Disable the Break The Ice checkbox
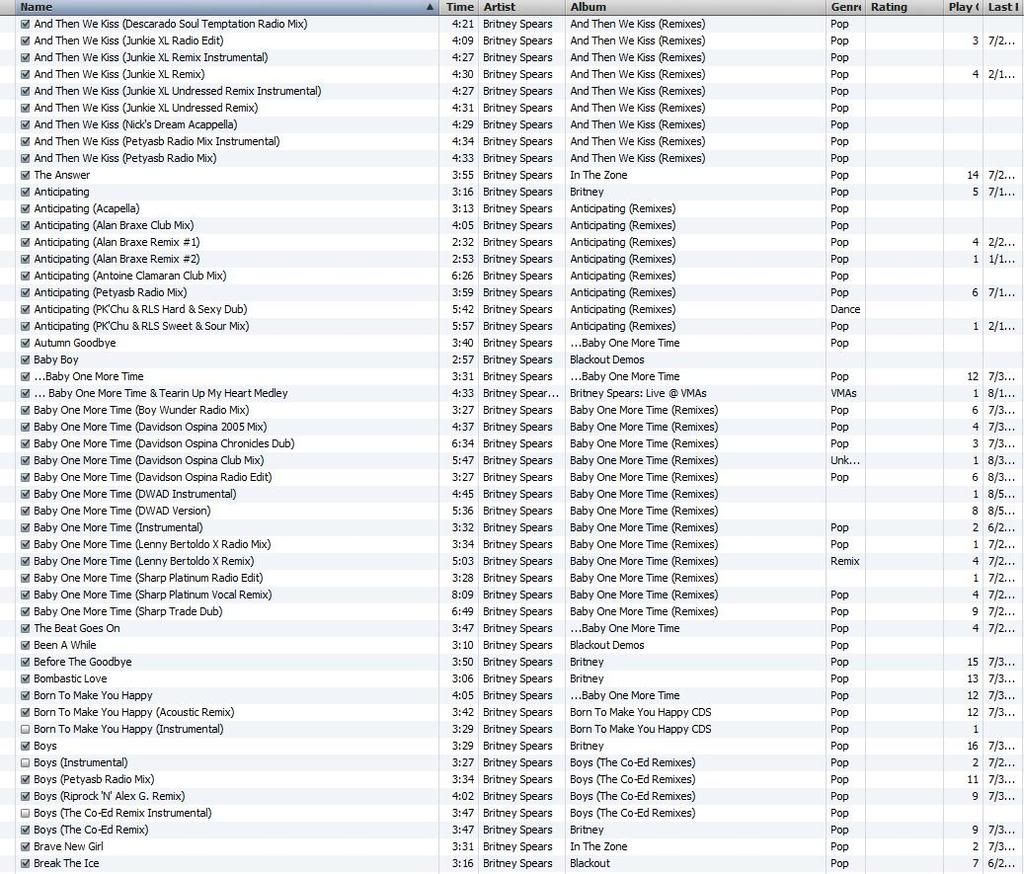 (25, 863)
